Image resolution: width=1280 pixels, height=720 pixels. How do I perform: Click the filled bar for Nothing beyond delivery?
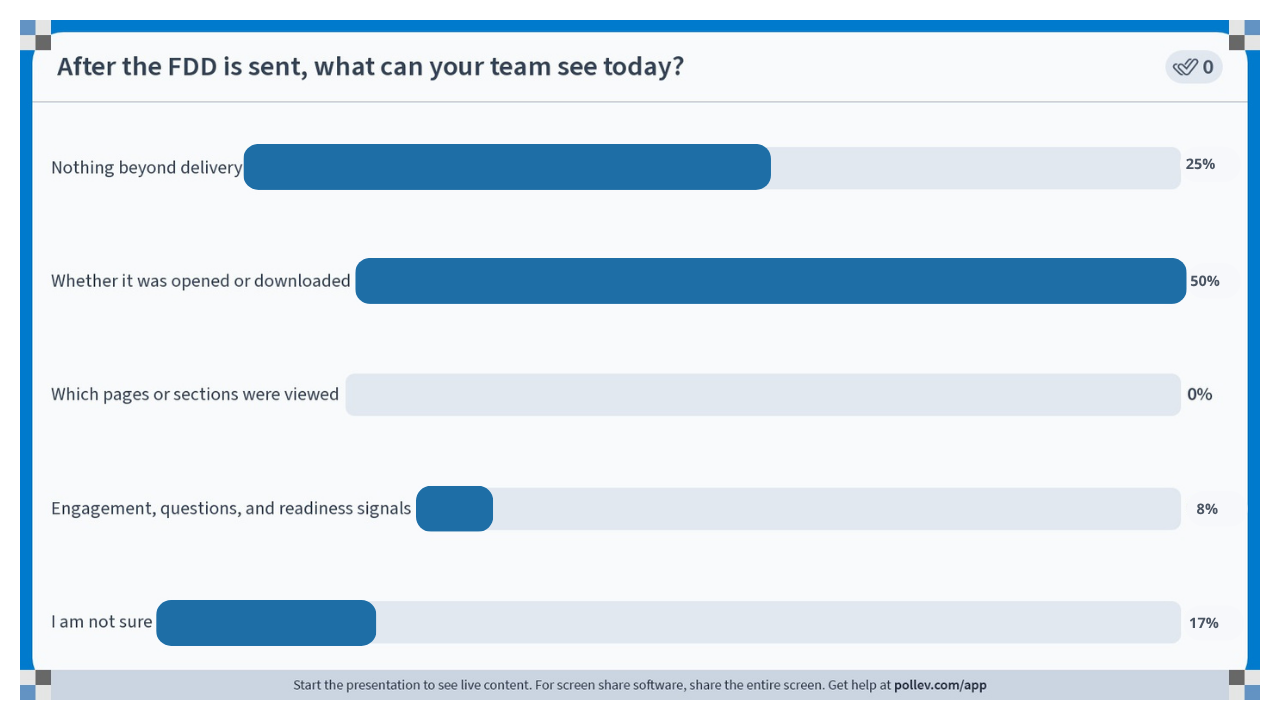[507, 167]
